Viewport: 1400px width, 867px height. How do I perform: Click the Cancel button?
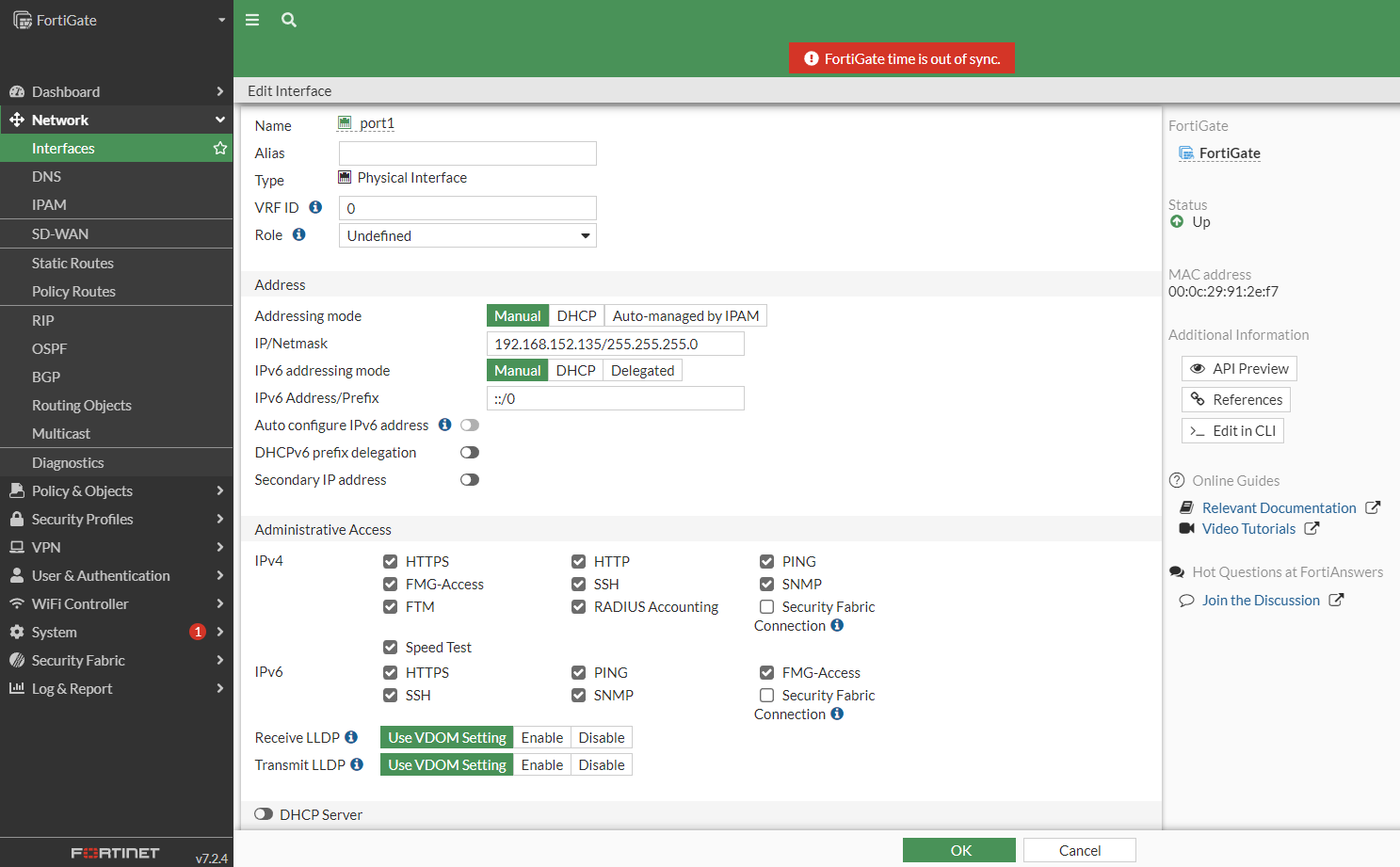[x=1080, y=850]
